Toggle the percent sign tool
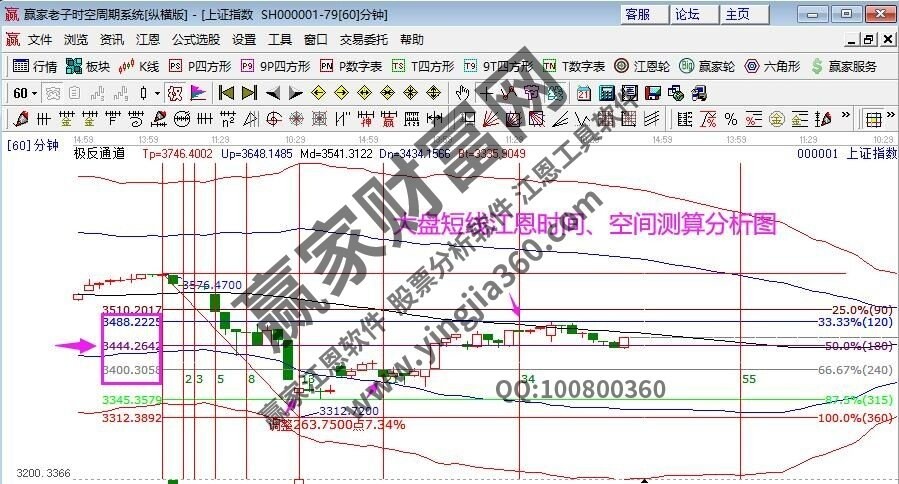This screenshot has height=484, width=899. (731, 119)
